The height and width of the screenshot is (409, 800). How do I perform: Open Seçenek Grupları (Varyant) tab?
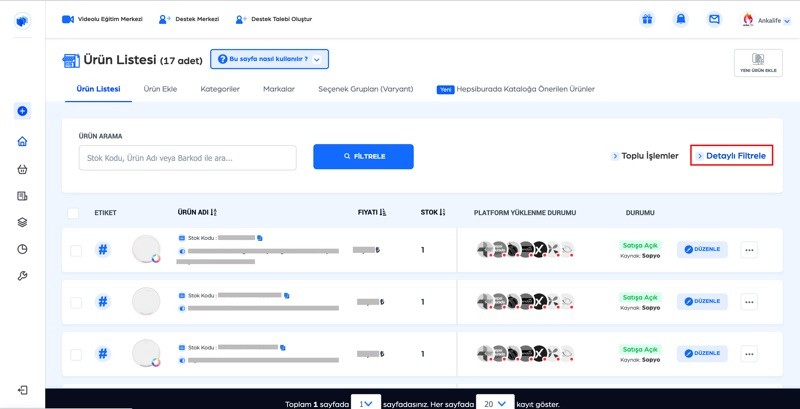click(x=365, y=89)
